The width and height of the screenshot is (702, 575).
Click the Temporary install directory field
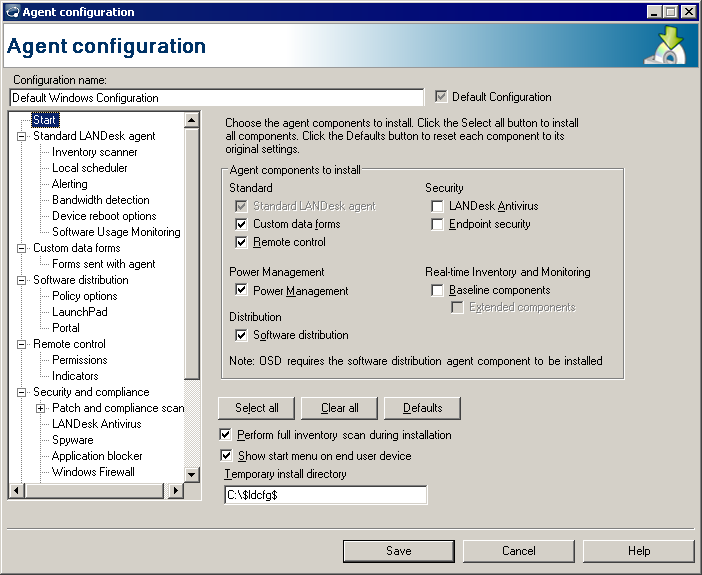pos(326,495)
